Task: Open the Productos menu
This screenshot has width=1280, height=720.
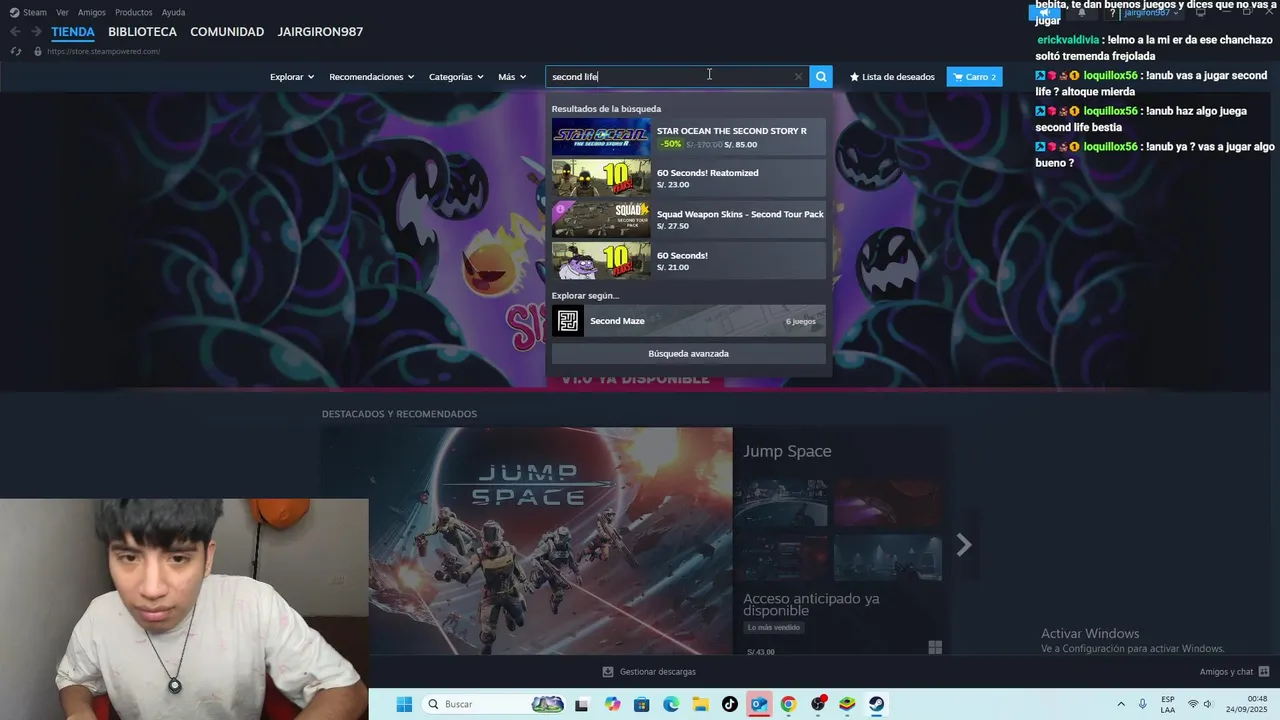Action: click(x=134, y=12)
